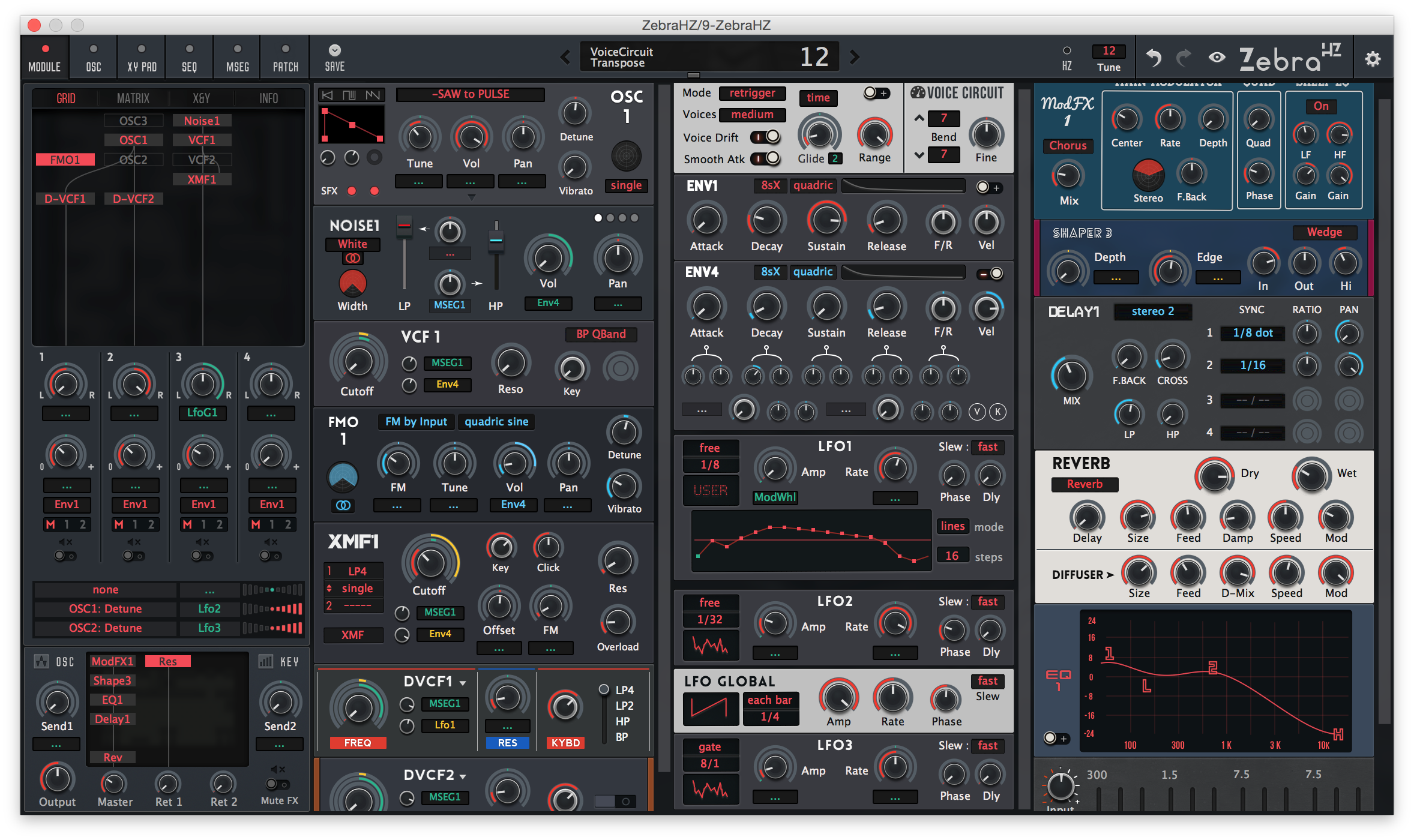Viewport: 1414px width, 840px height.
Task: Click the LFO3 waveform icon
Action: coord(710,789)
